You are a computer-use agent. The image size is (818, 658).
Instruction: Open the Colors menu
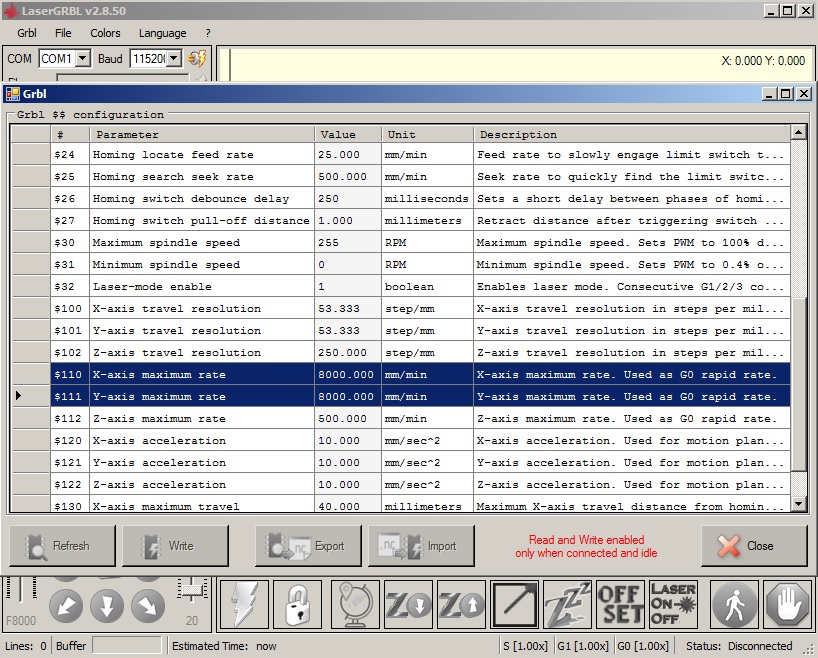click(x=105, y=33)
